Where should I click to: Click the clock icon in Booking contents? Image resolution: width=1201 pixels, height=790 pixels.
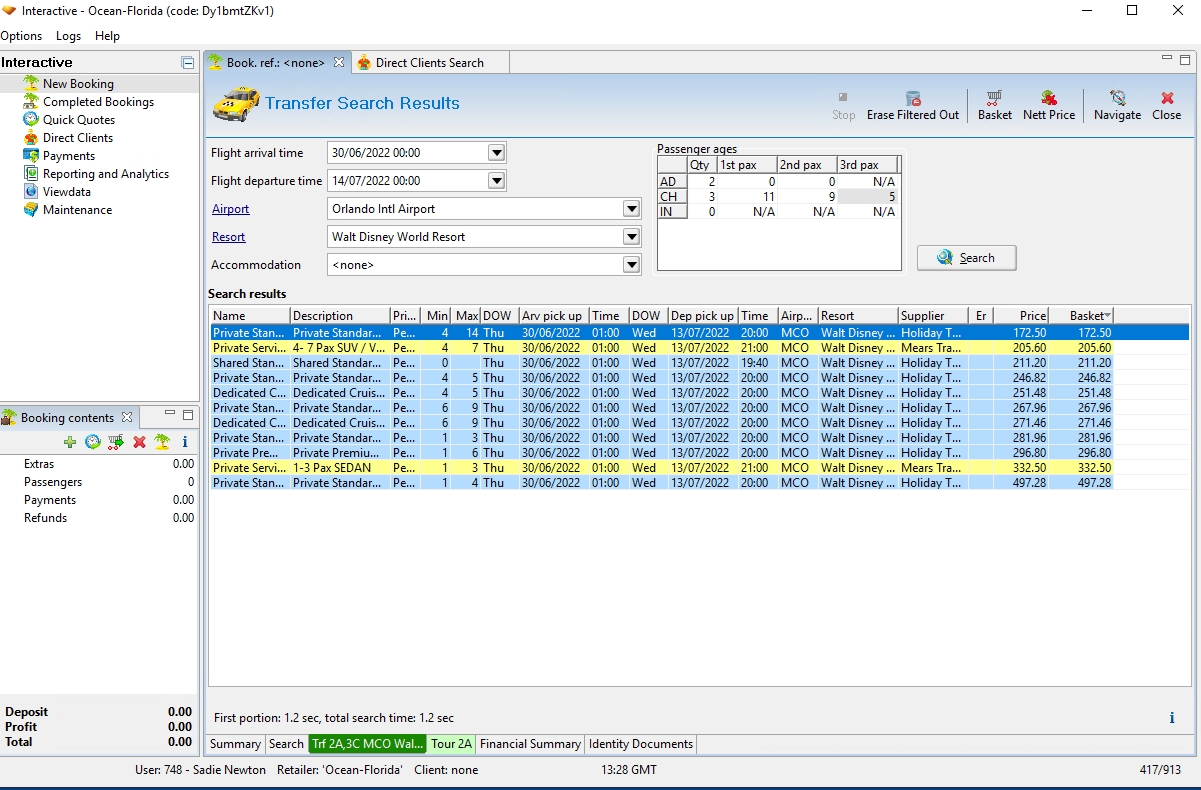pos(92,442)
